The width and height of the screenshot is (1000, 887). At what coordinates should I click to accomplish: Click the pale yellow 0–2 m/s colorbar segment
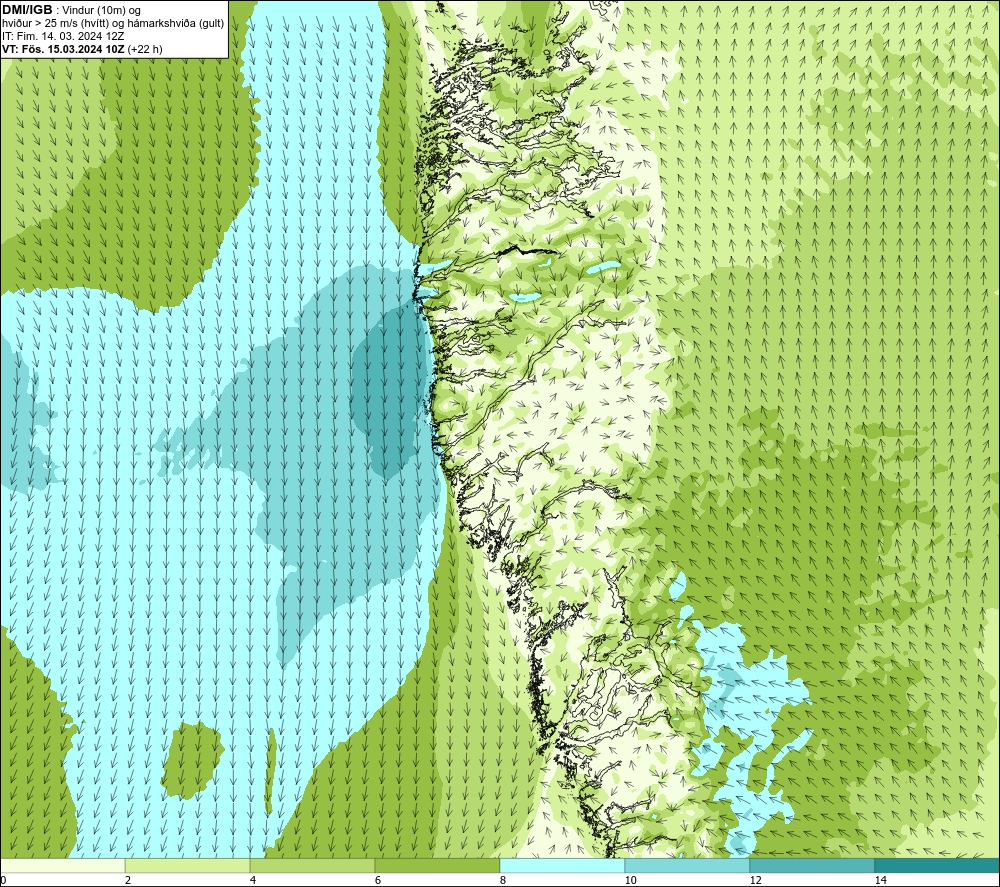point(62,865)
